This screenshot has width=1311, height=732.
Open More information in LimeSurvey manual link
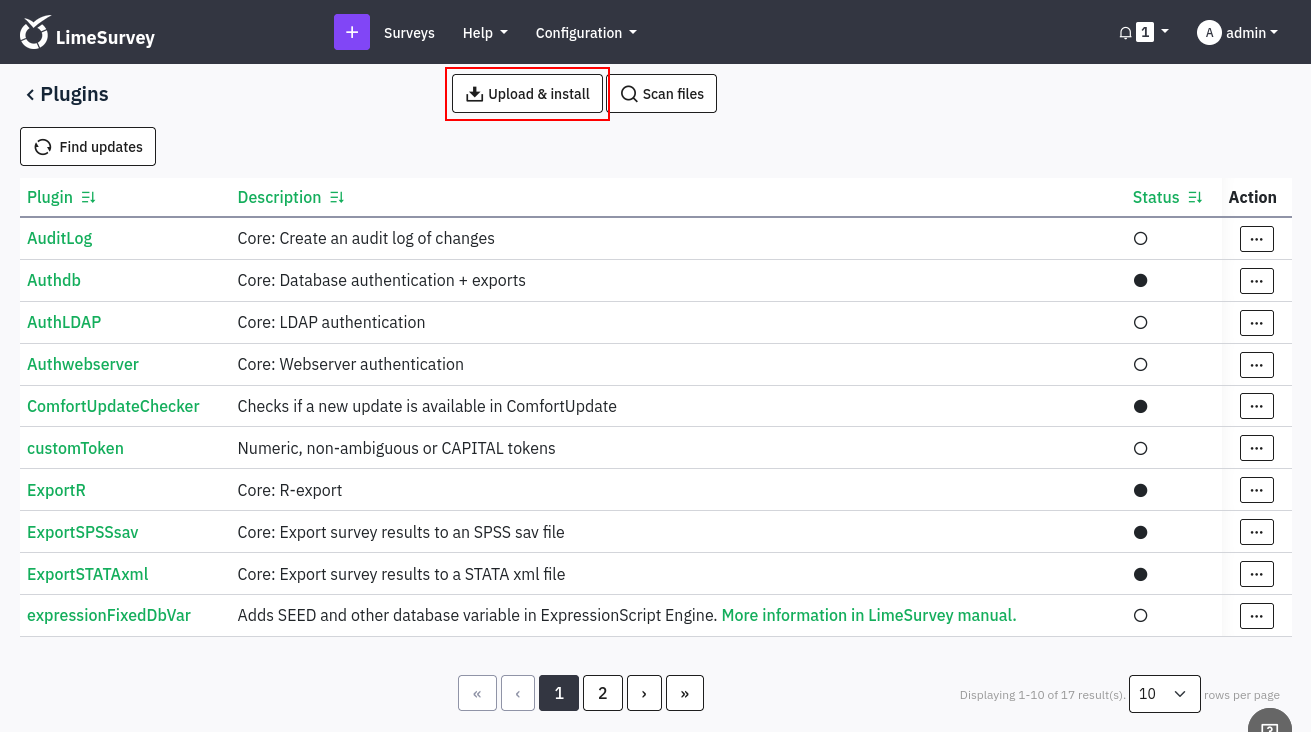coord(869,616)
